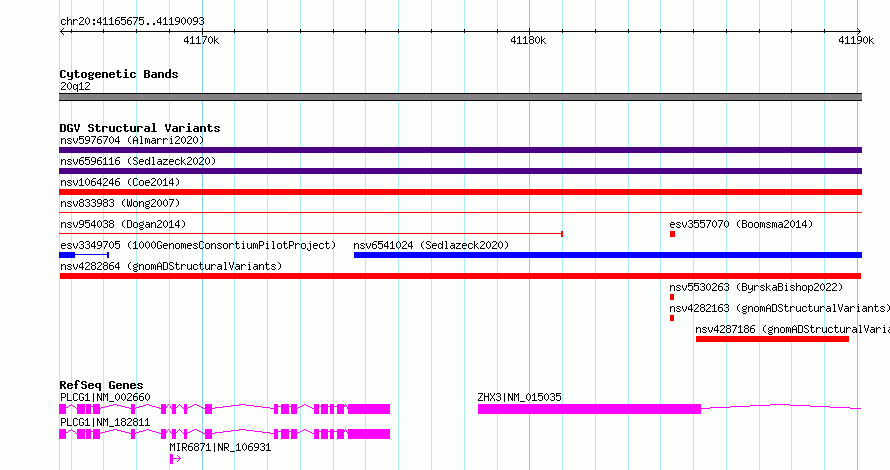Click the small red marker of nsv5530263
The image size is (890, 470).
click(672, 297)
